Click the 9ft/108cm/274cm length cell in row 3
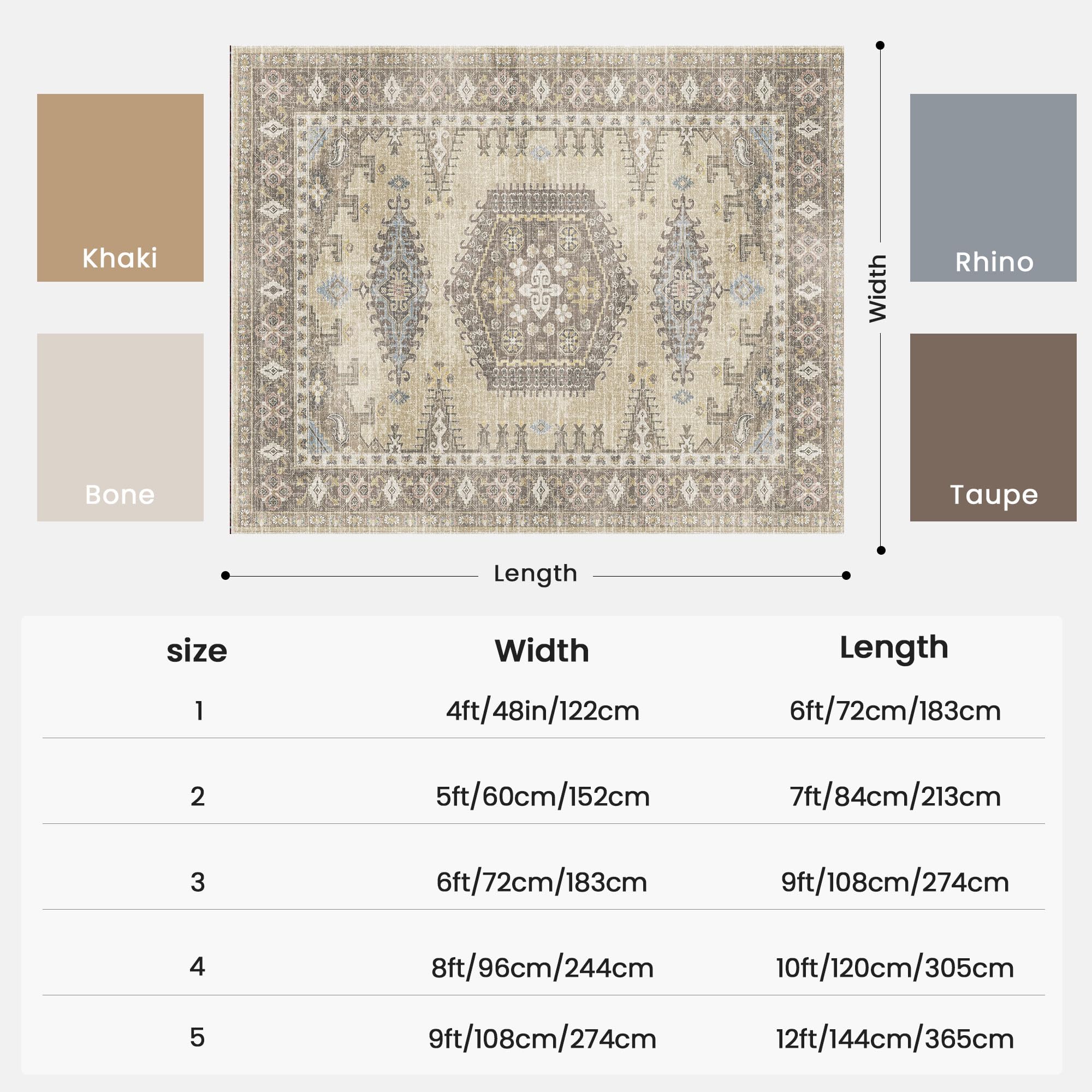The height and width of the screenshot is (1092, 1092). [895, 882]
